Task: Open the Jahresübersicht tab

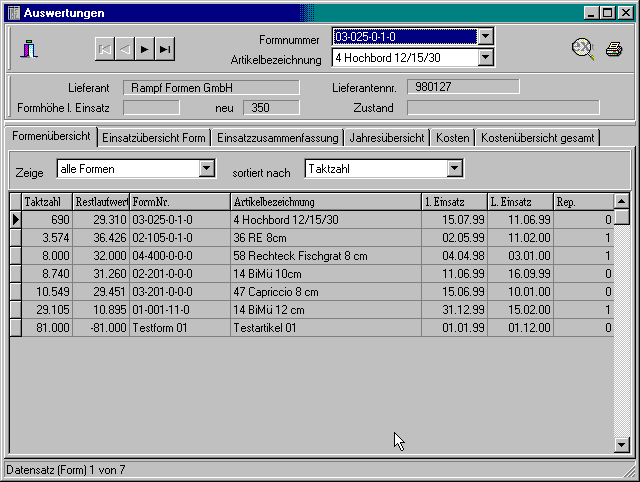Action: (387, 137)
